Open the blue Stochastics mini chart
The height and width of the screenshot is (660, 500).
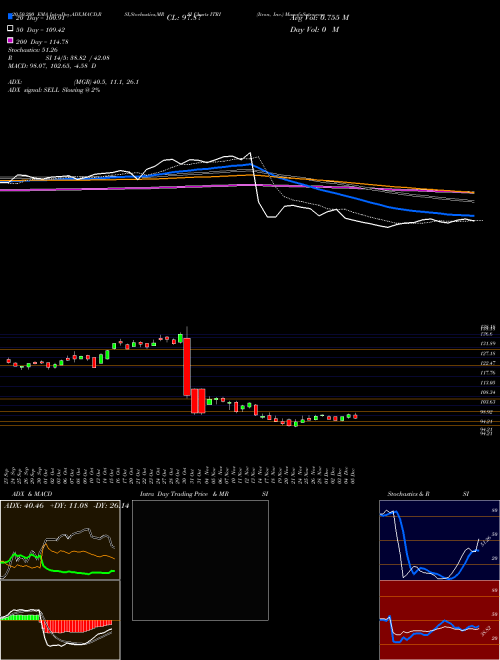point(439,540)
